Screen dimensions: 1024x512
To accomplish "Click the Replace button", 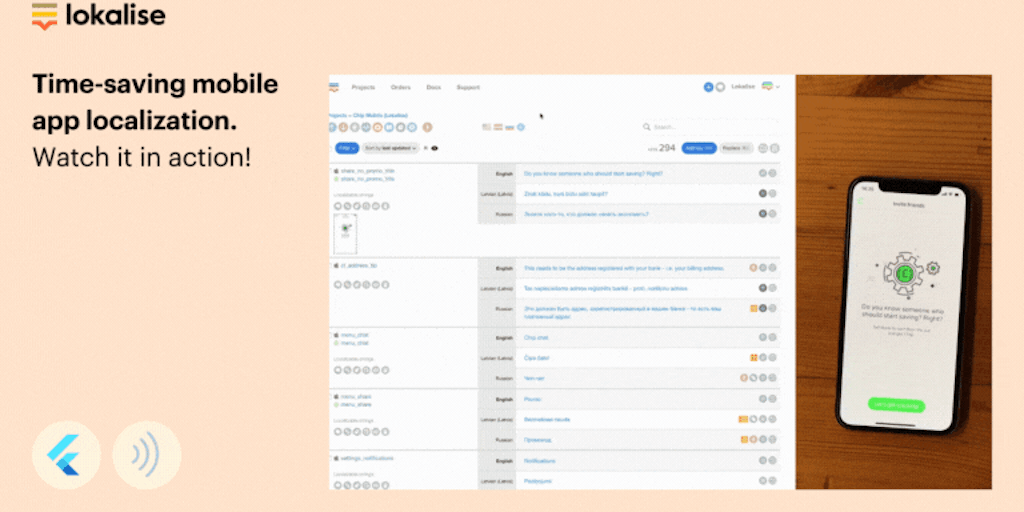I will tap(737, 148).
